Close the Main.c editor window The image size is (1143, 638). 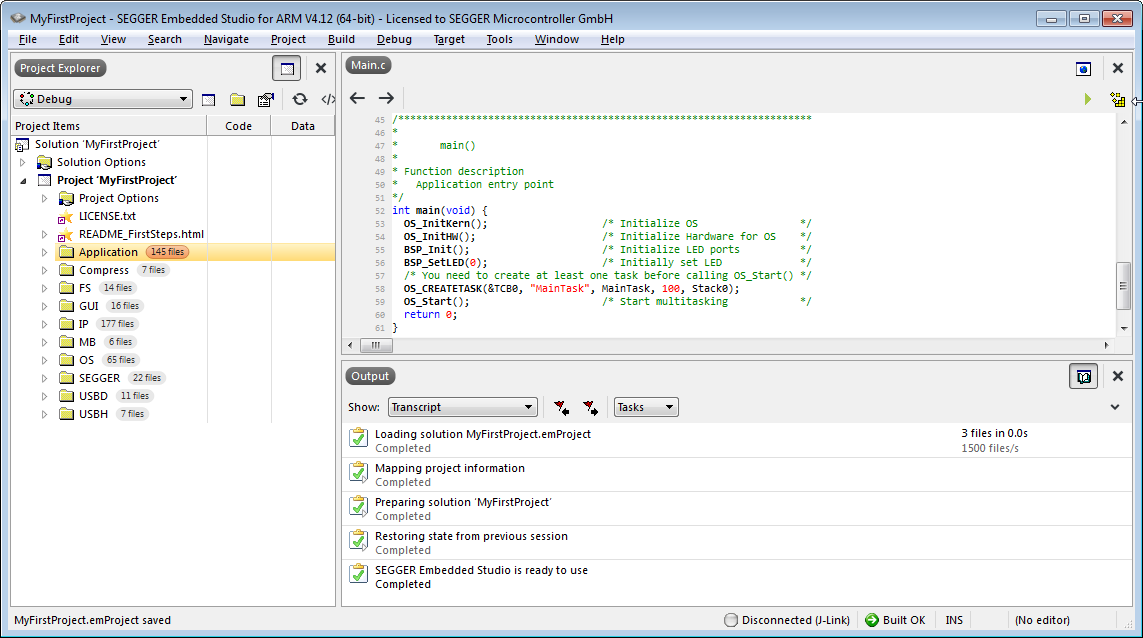click(1118, 68)
